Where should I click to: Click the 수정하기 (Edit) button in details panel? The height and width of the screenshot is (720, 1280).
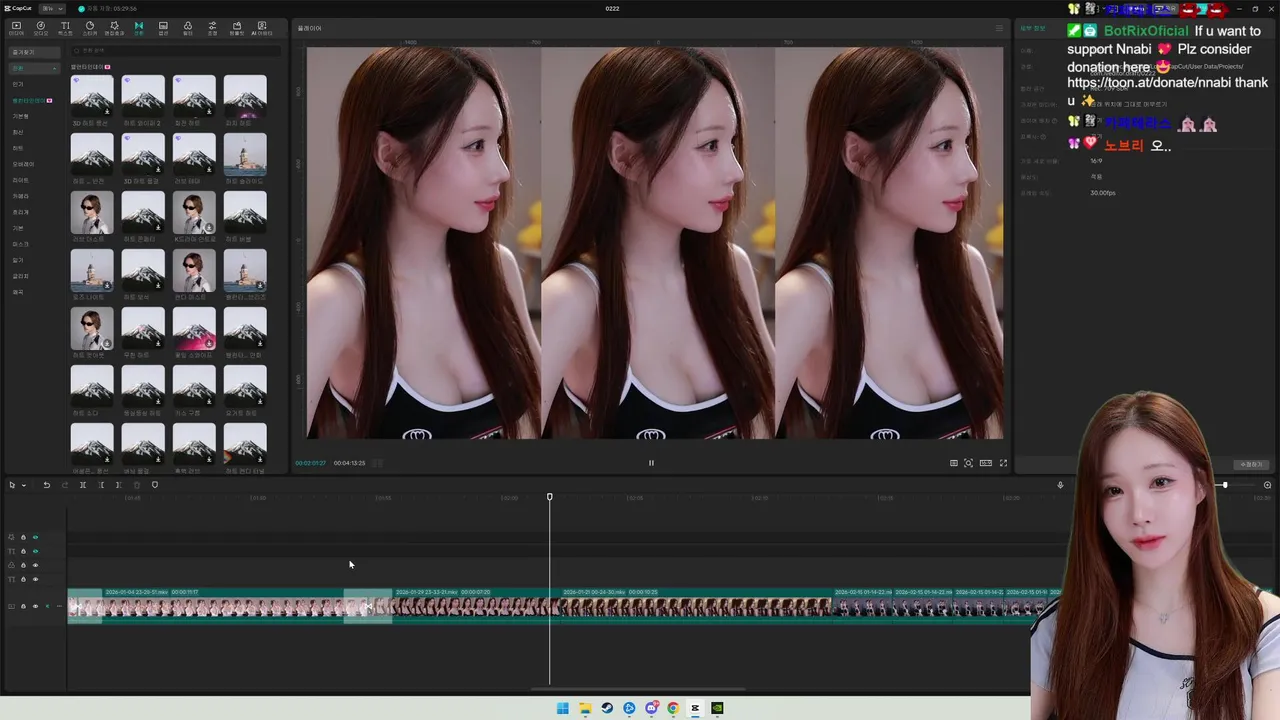point(1250,464)
